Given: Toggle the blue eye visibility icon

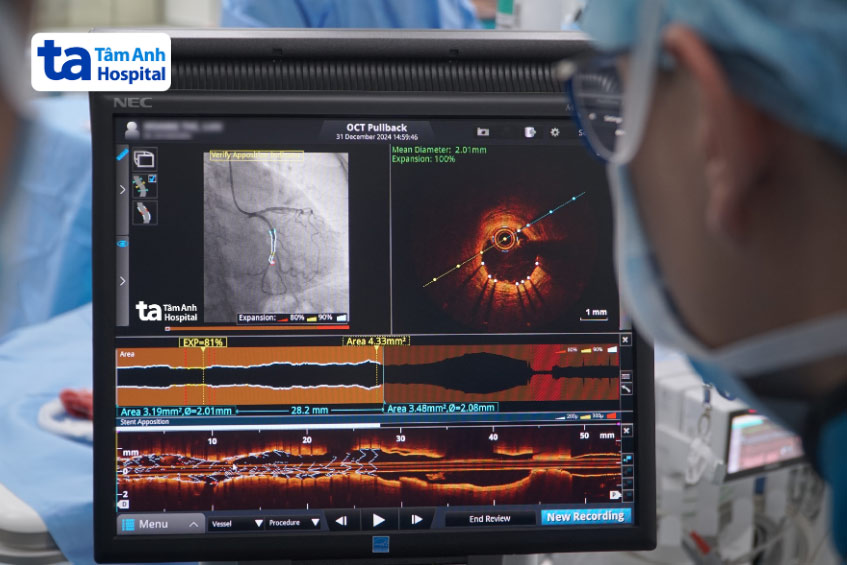Looking at the screenshot, I should (122, 244).
